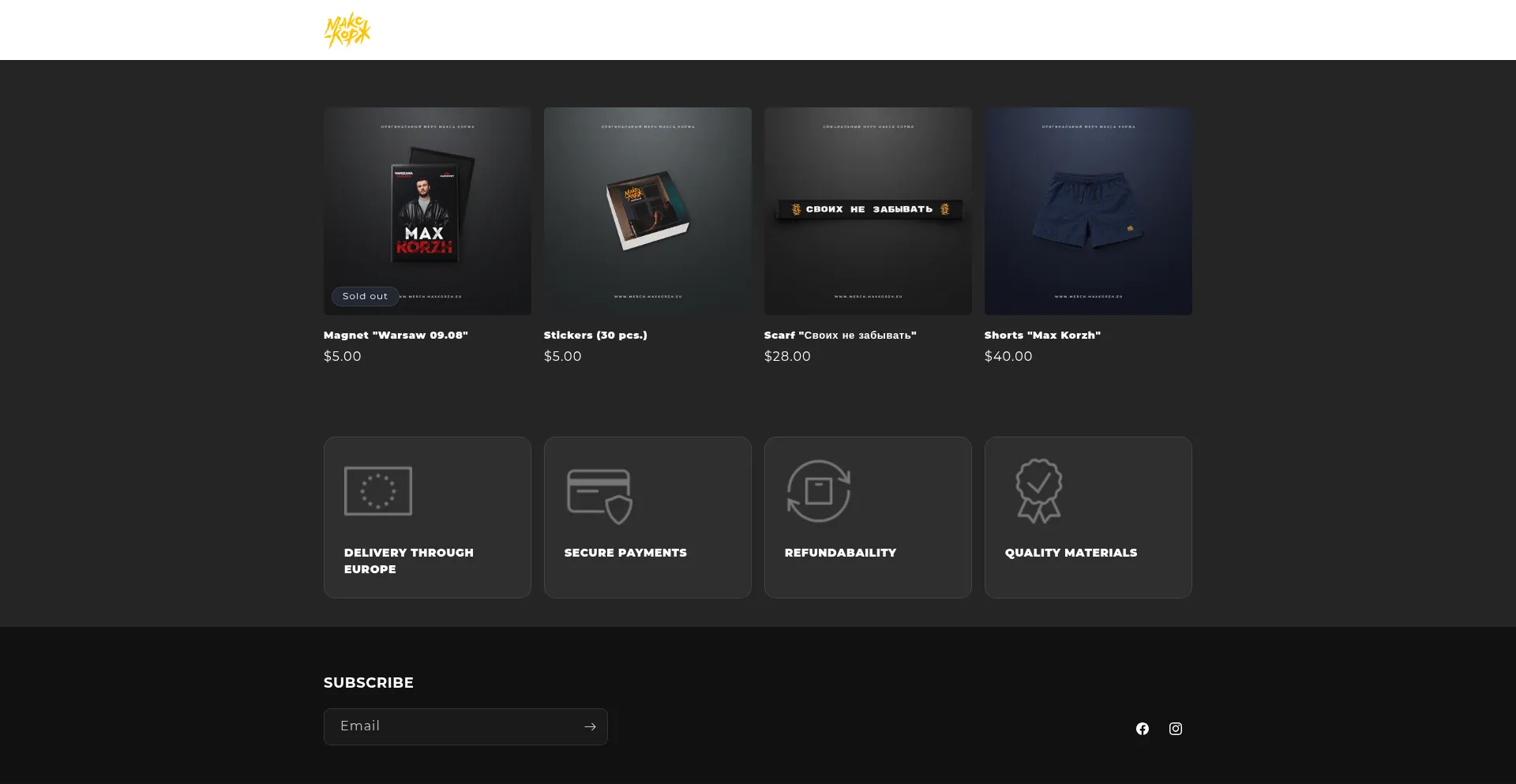The image size is (1516, 784).
Task: Click the SUBSCRIBE heading
Action: click(x=369, y=683)
